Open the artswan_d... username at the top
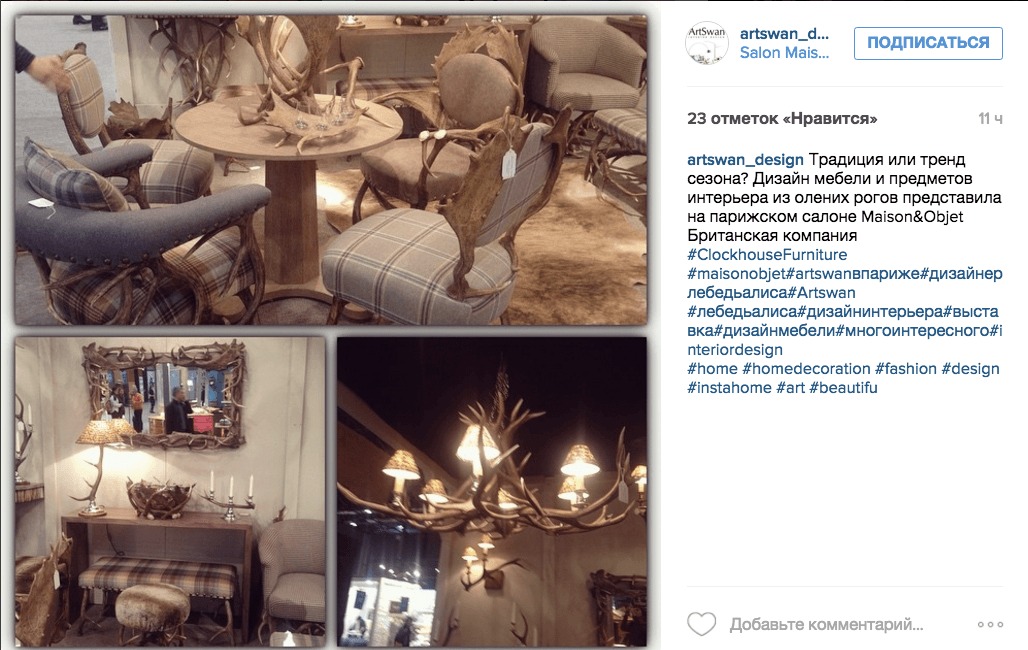 point(784,33)
